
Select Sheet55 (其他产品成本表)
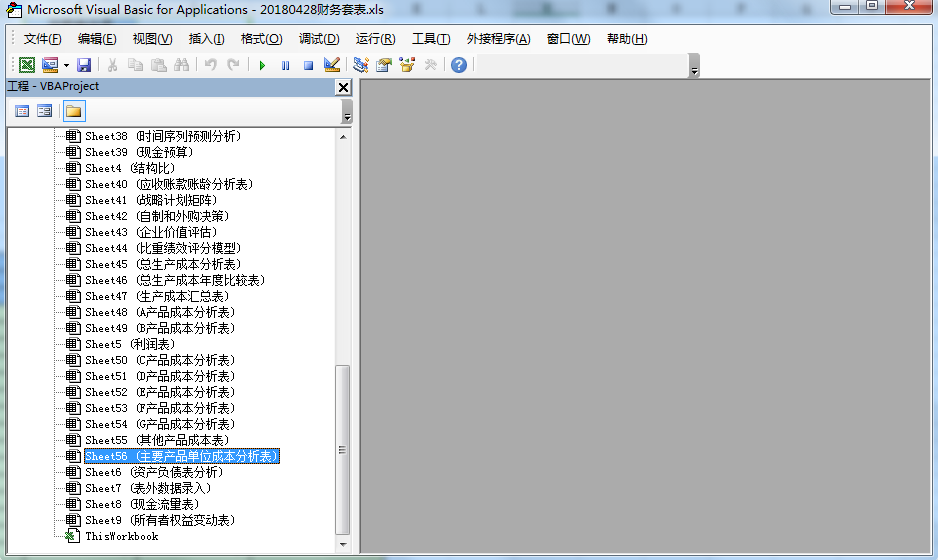coord(157,440)
